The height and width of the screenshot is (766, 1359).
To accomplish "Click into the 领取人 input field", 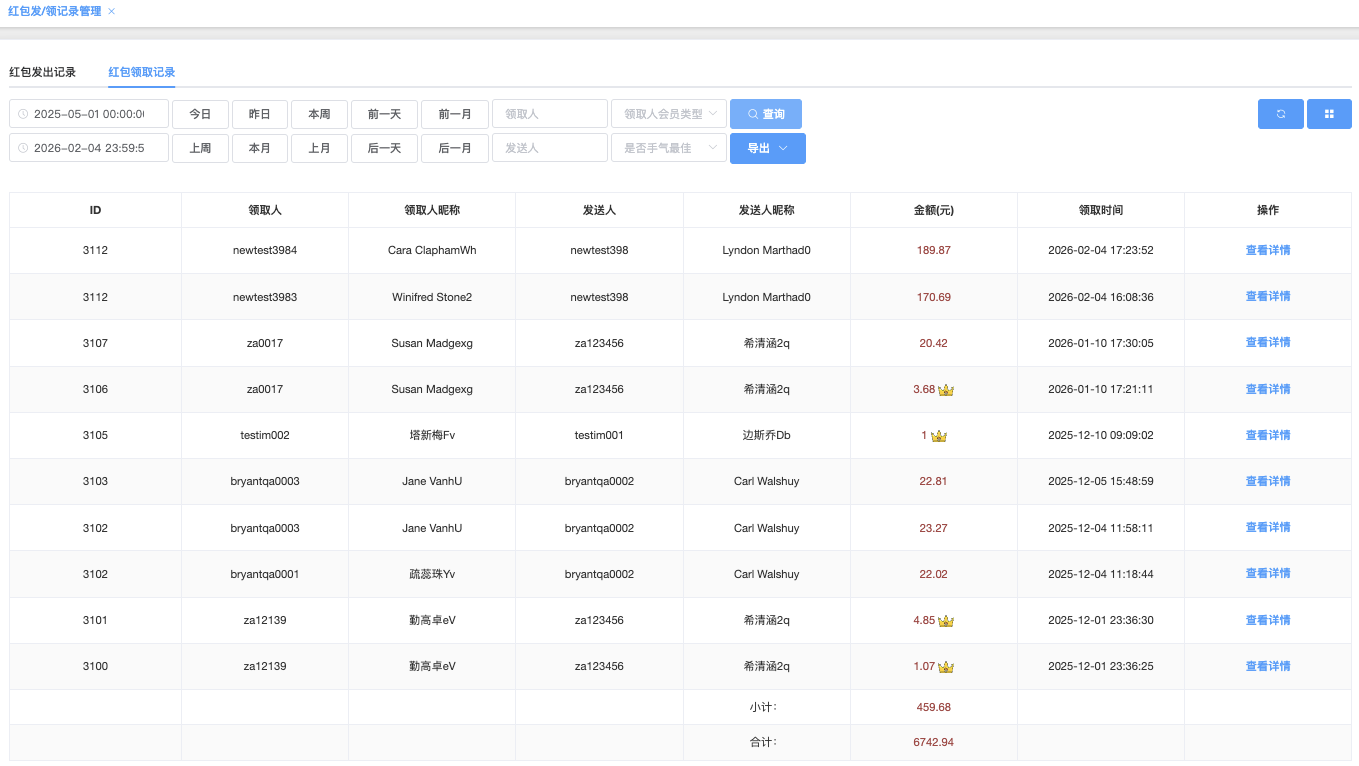I will point(549,114).
